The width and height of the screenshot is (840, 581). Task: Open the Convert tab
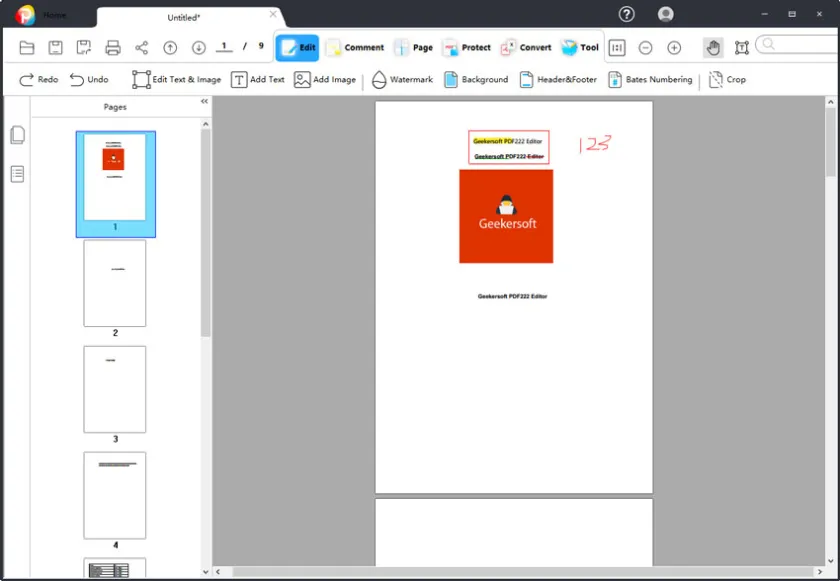[526, 48]
